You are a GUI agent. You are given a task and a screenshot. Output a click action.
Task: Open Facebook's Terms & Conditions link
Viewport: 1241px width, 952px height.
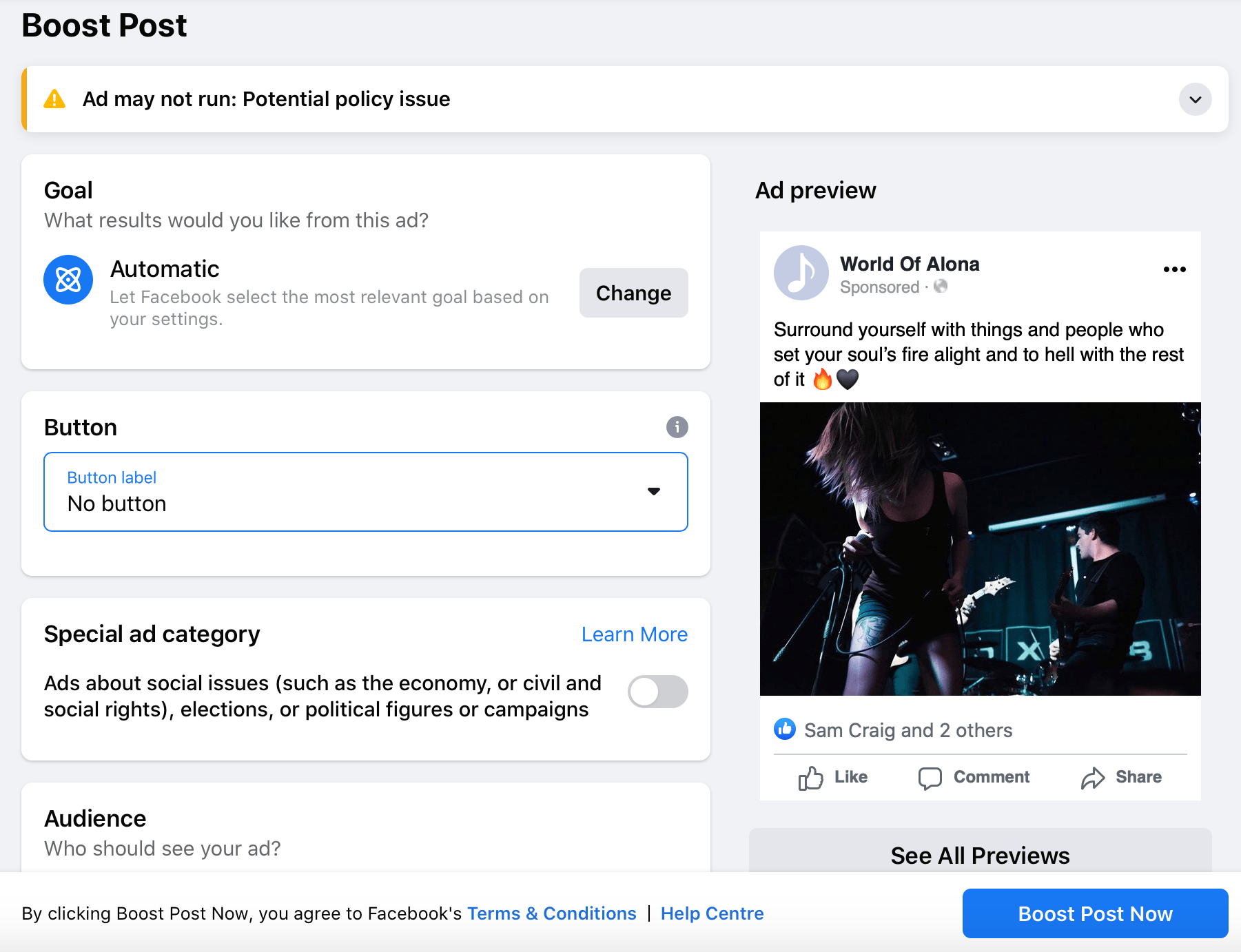[x=552, y=913]
